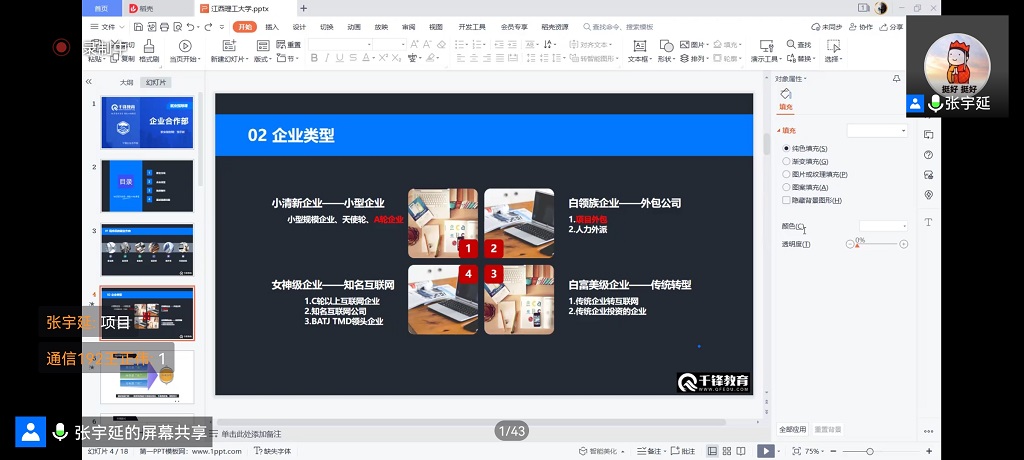Open the font name combo box
1024x460 pixels.
pos(340,44)
